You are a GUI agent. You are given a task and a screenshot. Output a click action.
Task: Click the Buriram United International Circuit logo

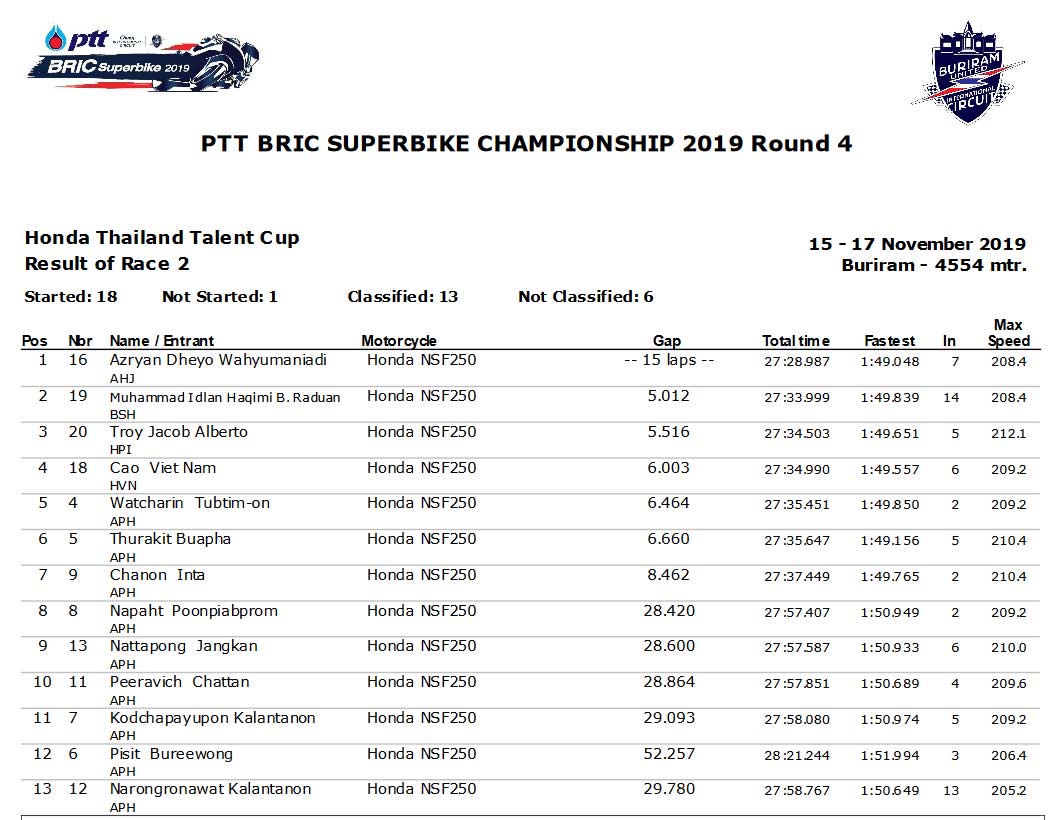click(971, 72)
